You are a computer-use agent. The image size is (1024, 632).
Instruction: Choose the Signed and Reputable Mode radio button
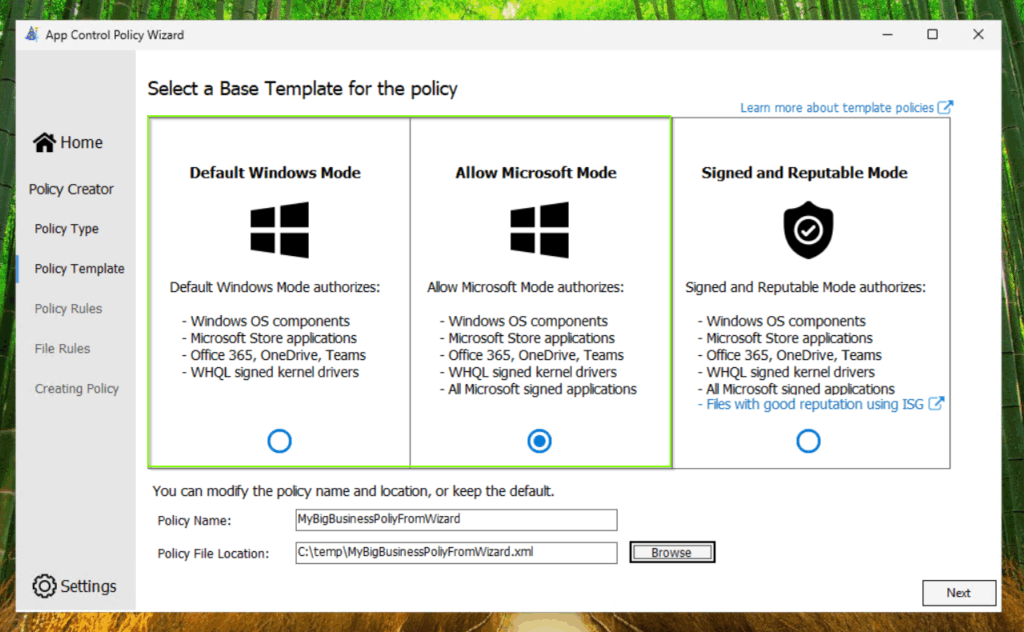(808, 441)
